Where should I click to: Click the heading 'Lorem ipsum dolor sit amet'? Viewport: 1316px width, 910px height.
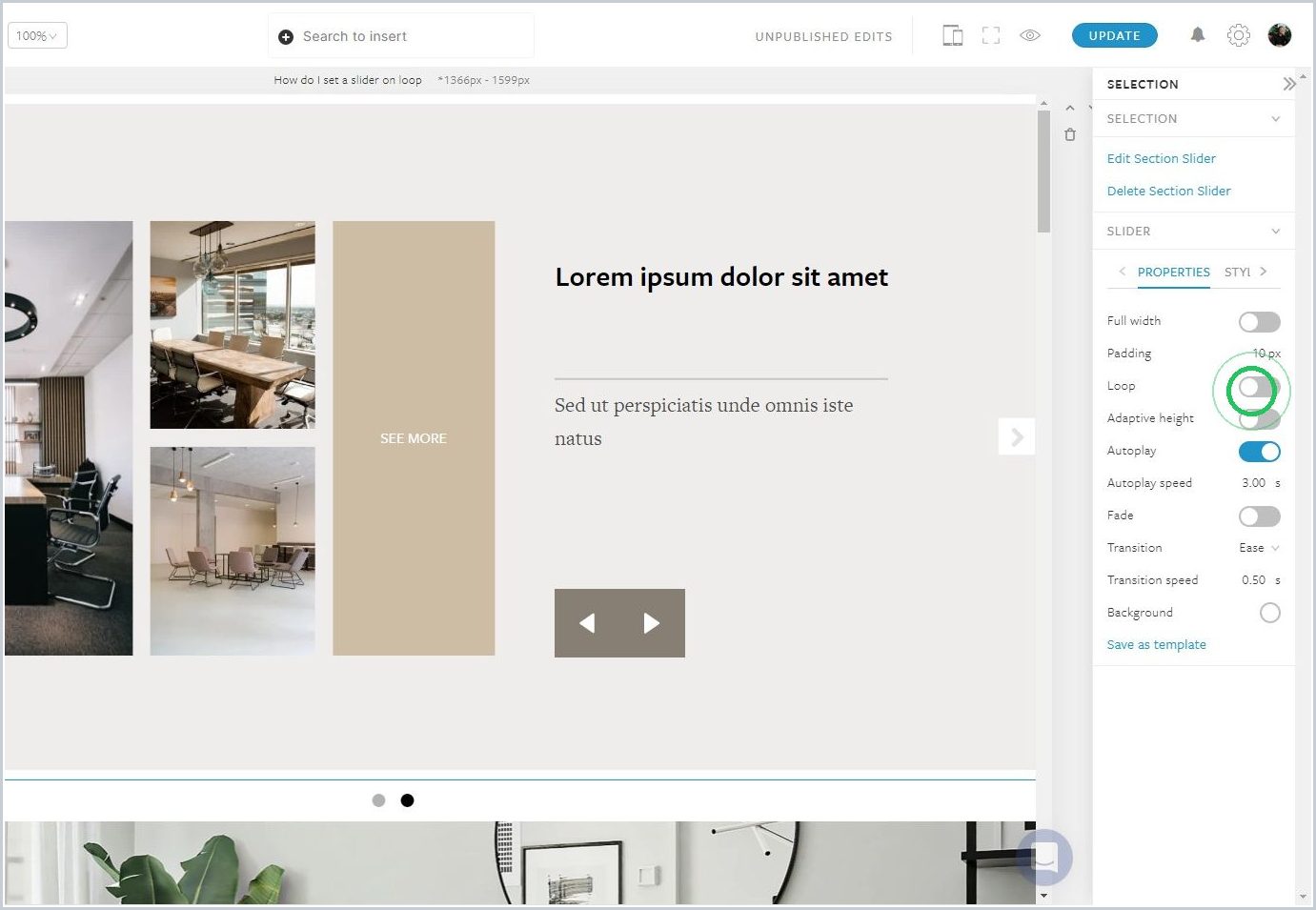721,277
